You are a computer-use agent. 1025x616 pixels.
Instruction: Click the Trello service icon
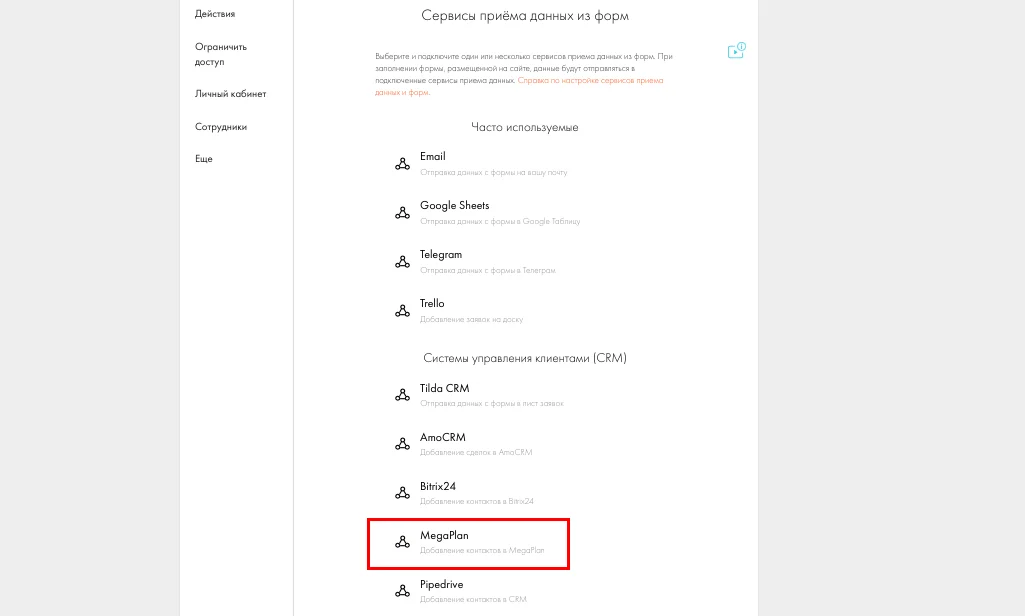click(x=402, y=311)
